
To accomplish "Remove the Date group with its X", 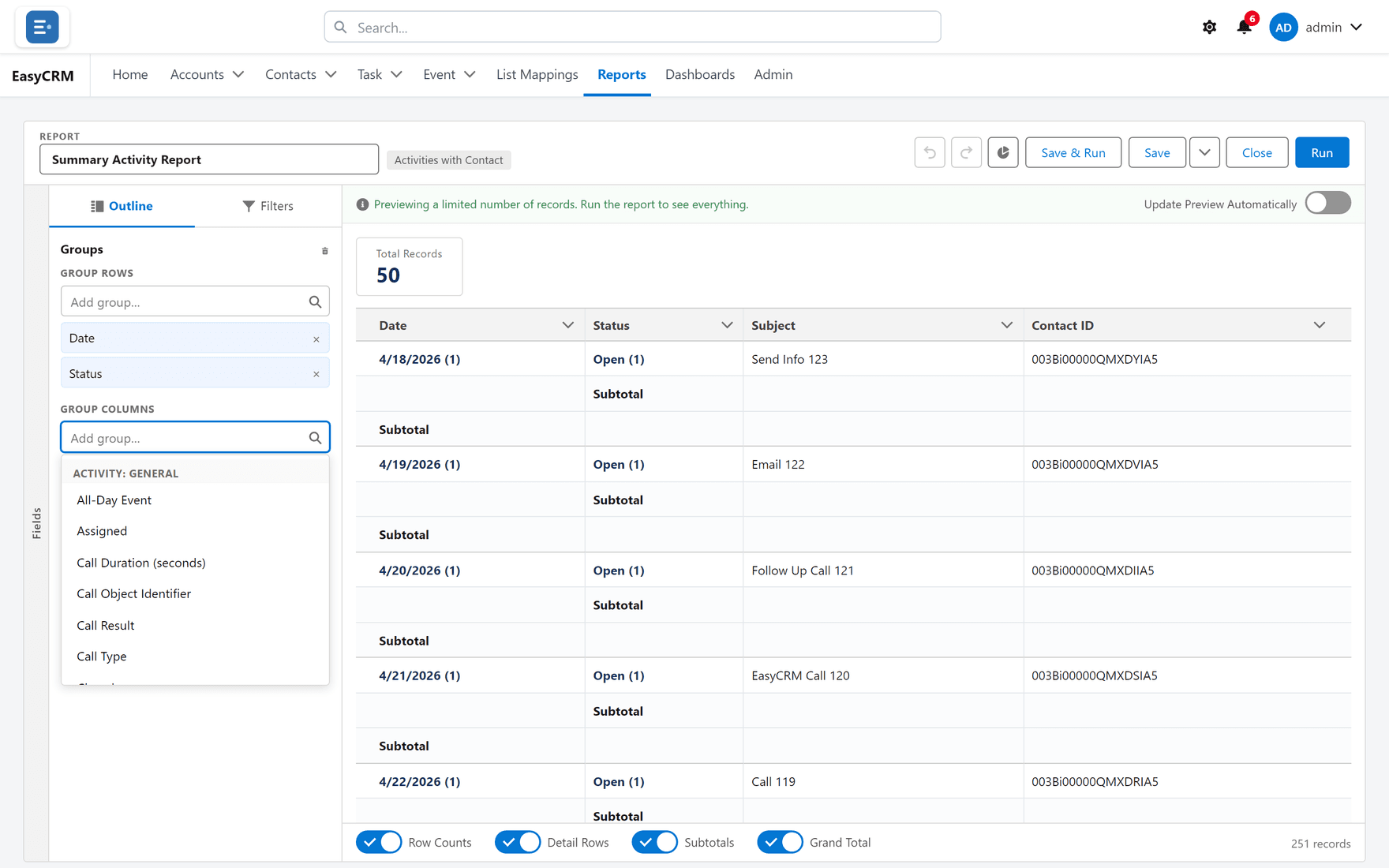I will [316, 339].
